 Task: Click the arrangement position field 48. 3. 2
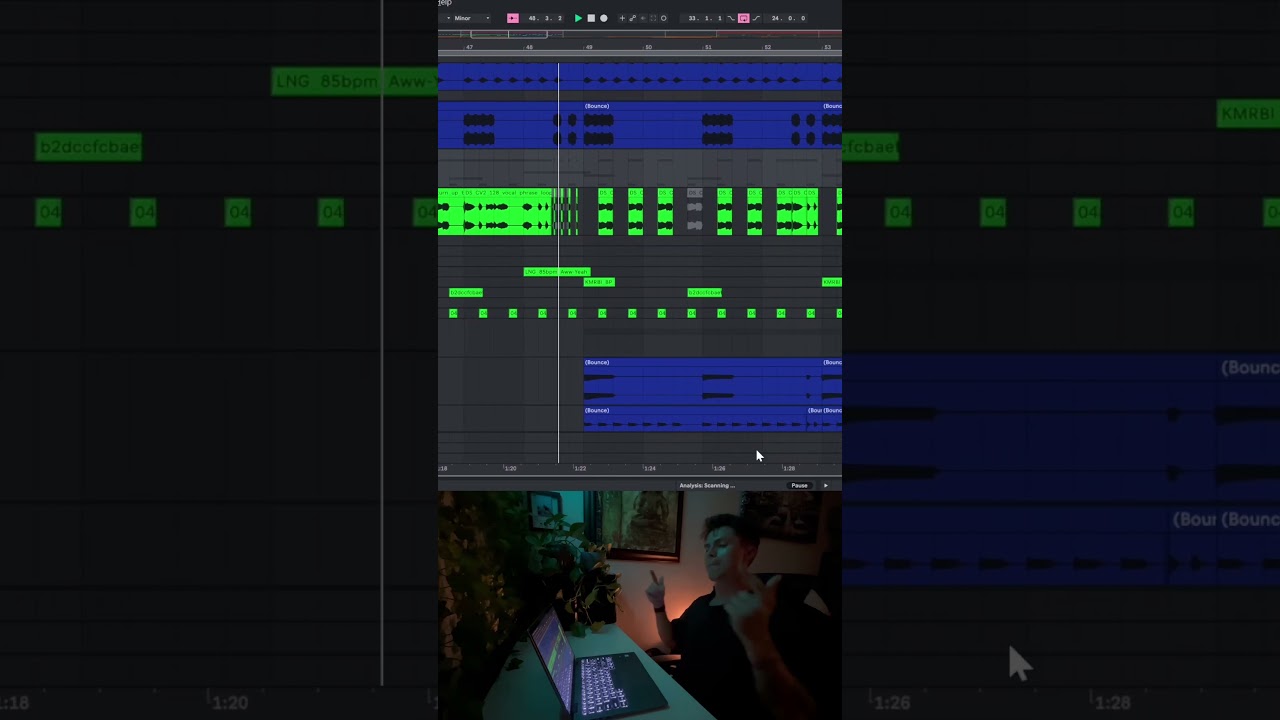coord(545,18)
